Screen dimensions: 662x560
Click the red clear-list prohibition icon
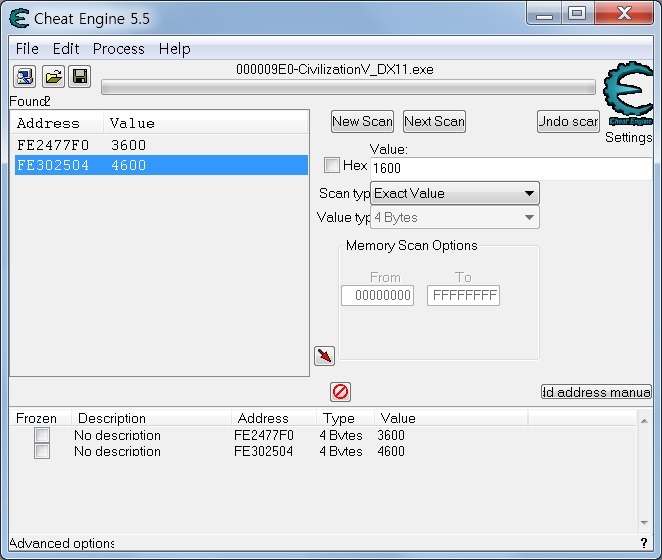(340, 392)
